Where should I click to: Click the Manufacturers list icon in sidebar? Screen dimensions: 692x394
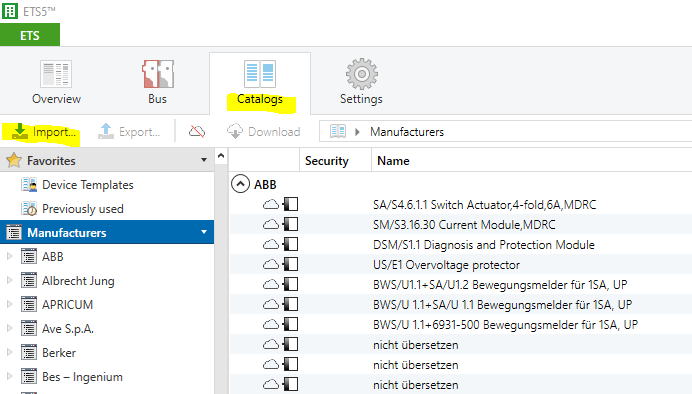click(x=14, y=232)
